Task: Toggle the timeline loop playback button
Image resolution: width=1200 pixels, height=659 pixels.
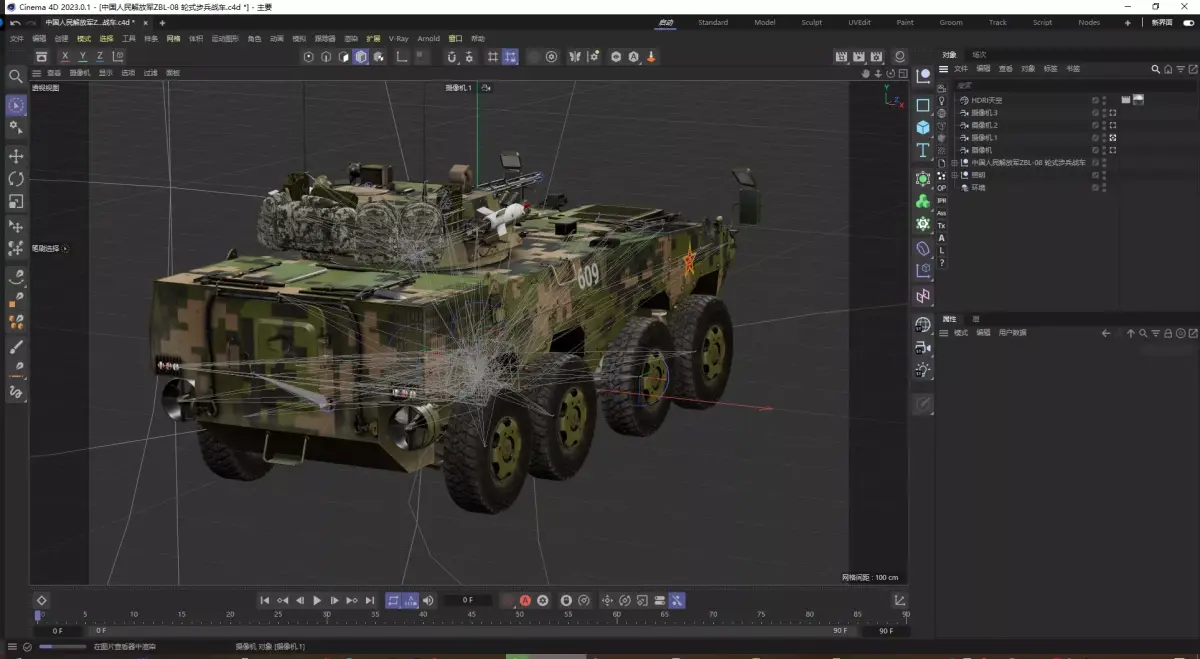Action: coord(393,600)
